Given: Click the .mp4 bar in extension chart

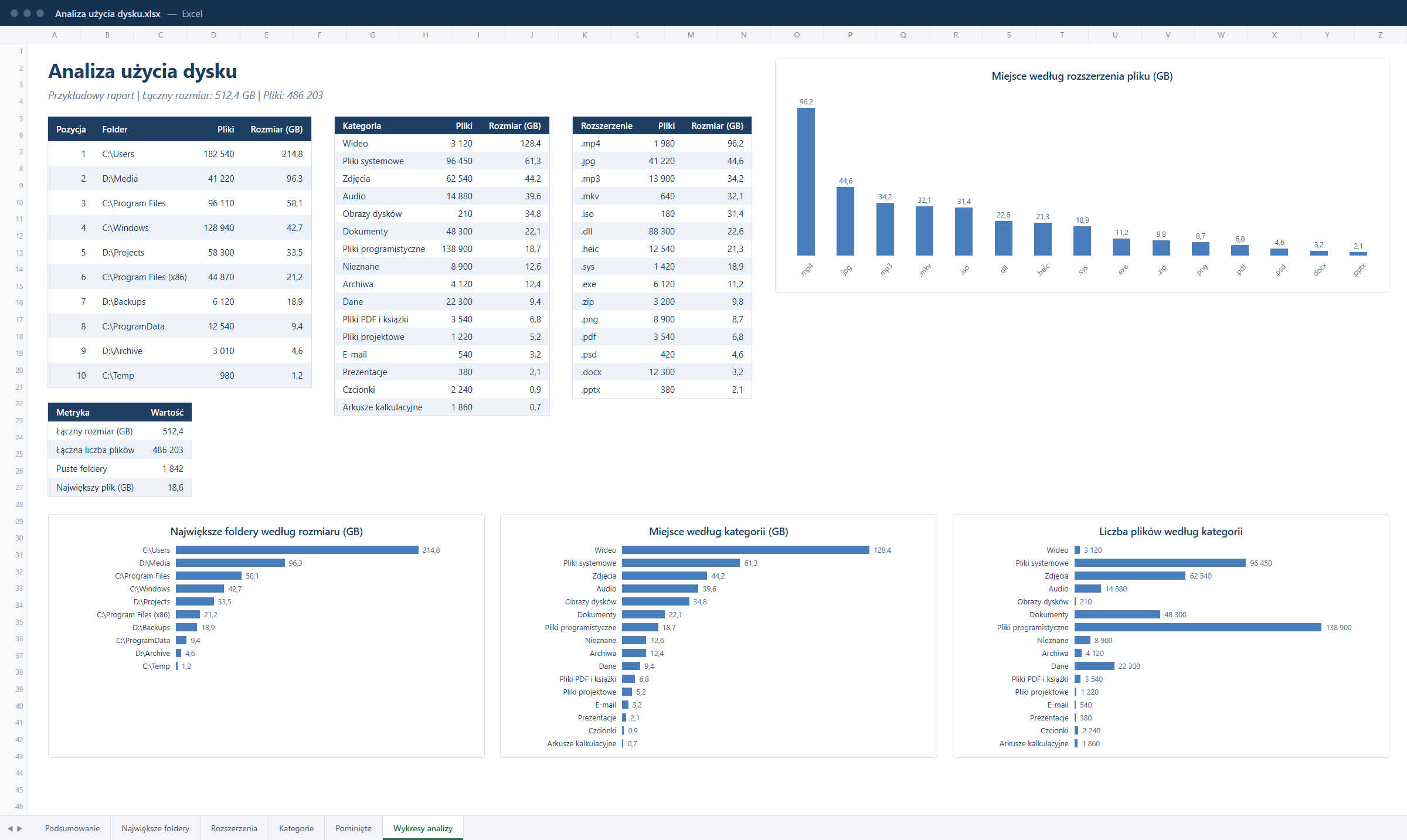Looking at the screenshot, I should tap(806, 182).
